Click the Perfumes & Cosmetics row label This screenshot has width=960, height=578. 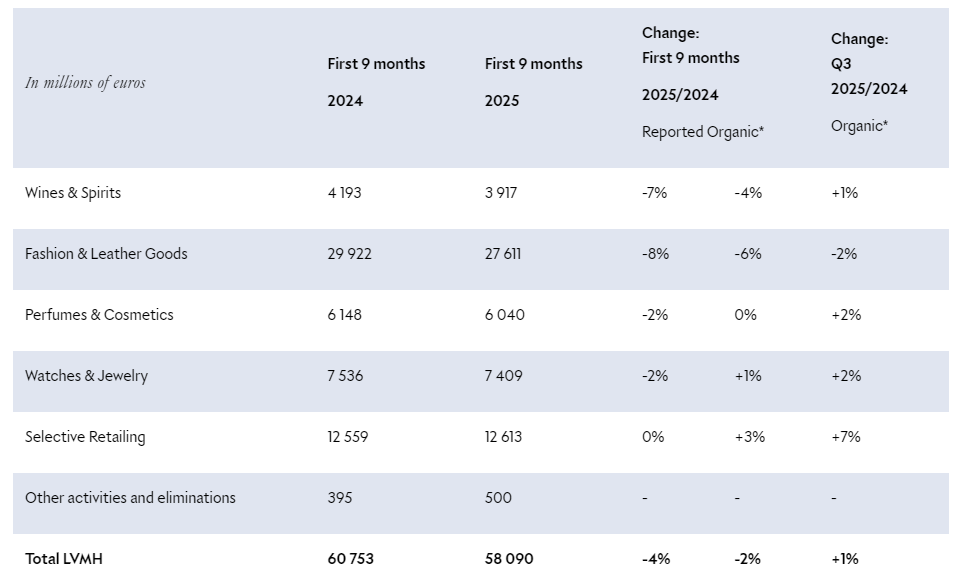(99, 315)
